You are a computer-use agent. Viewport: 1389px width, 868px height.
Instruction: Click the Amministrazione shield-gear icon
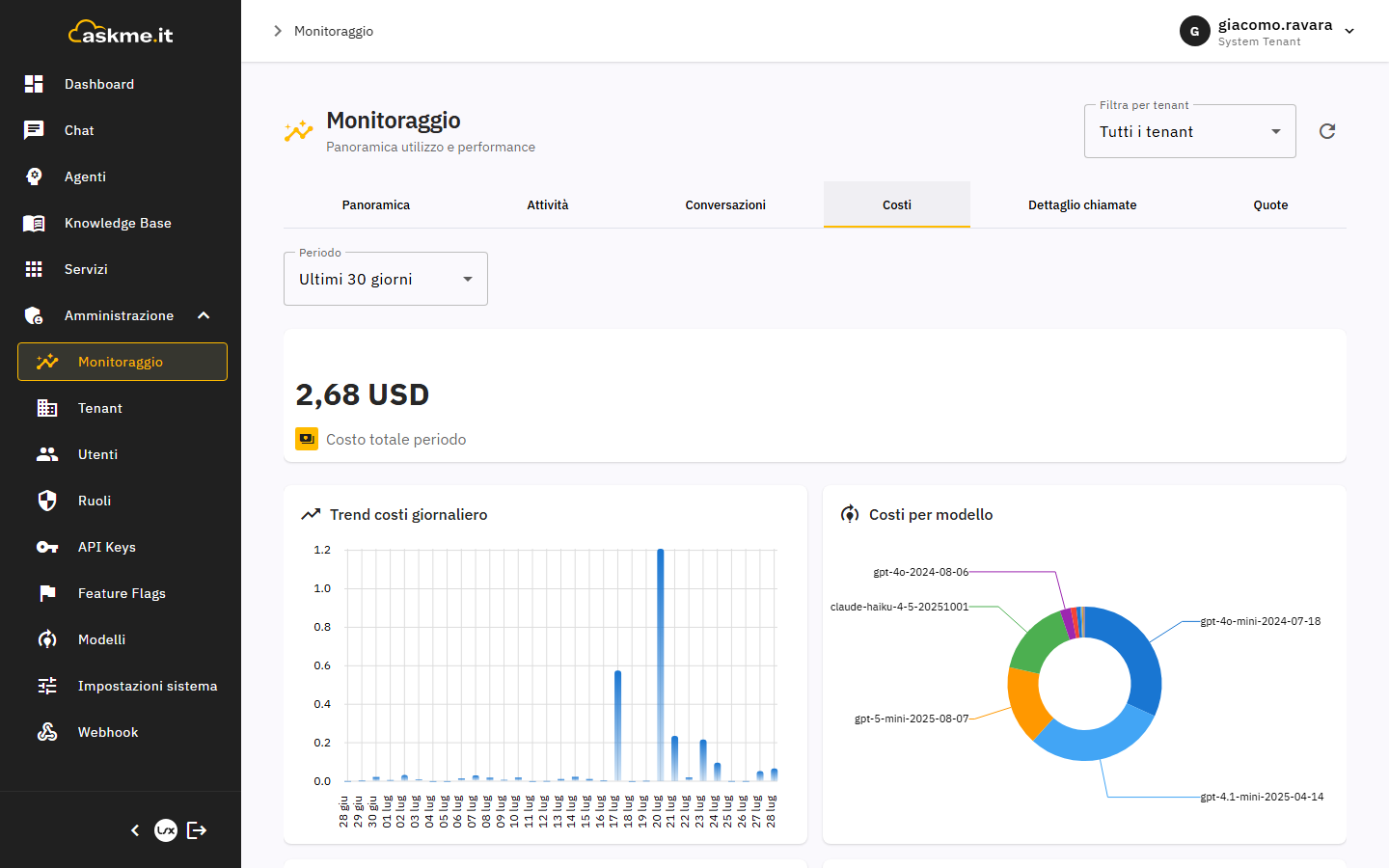[34, 315]
